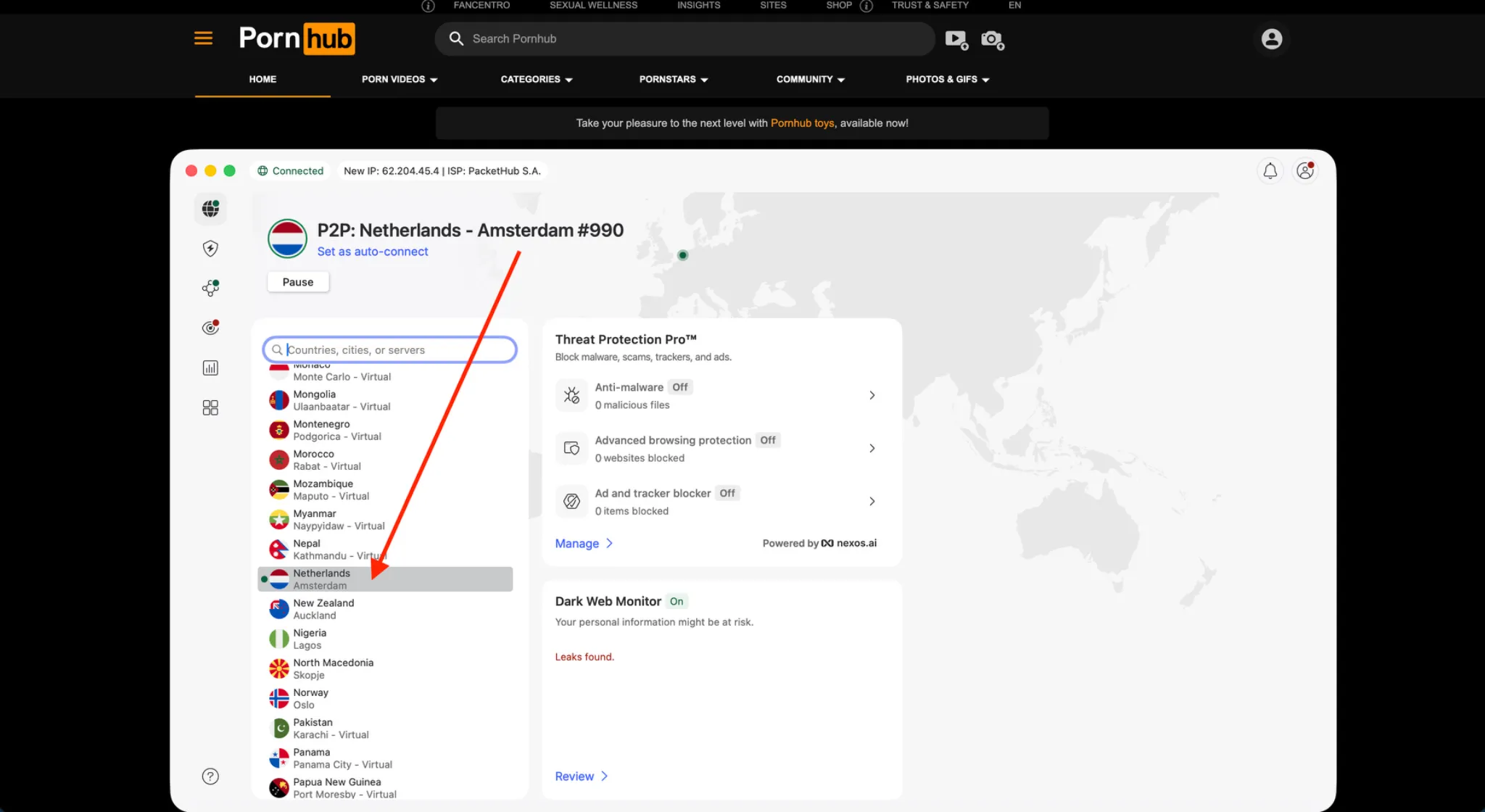Select the Netherlands Amsterdam server
Image resolution: width=1485 pixels, height=812 pixels.
385,579
